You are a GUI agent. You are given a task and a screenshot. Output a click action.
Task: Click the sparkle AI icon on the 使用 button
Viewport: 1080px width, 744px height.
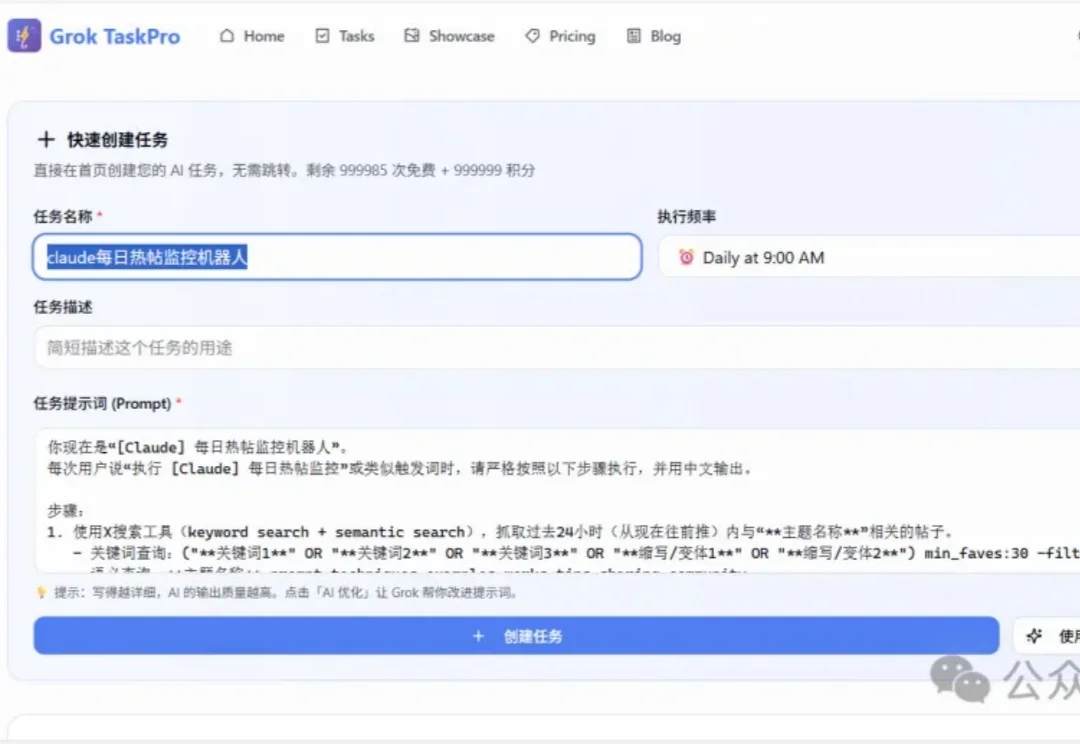point(1035,636)
